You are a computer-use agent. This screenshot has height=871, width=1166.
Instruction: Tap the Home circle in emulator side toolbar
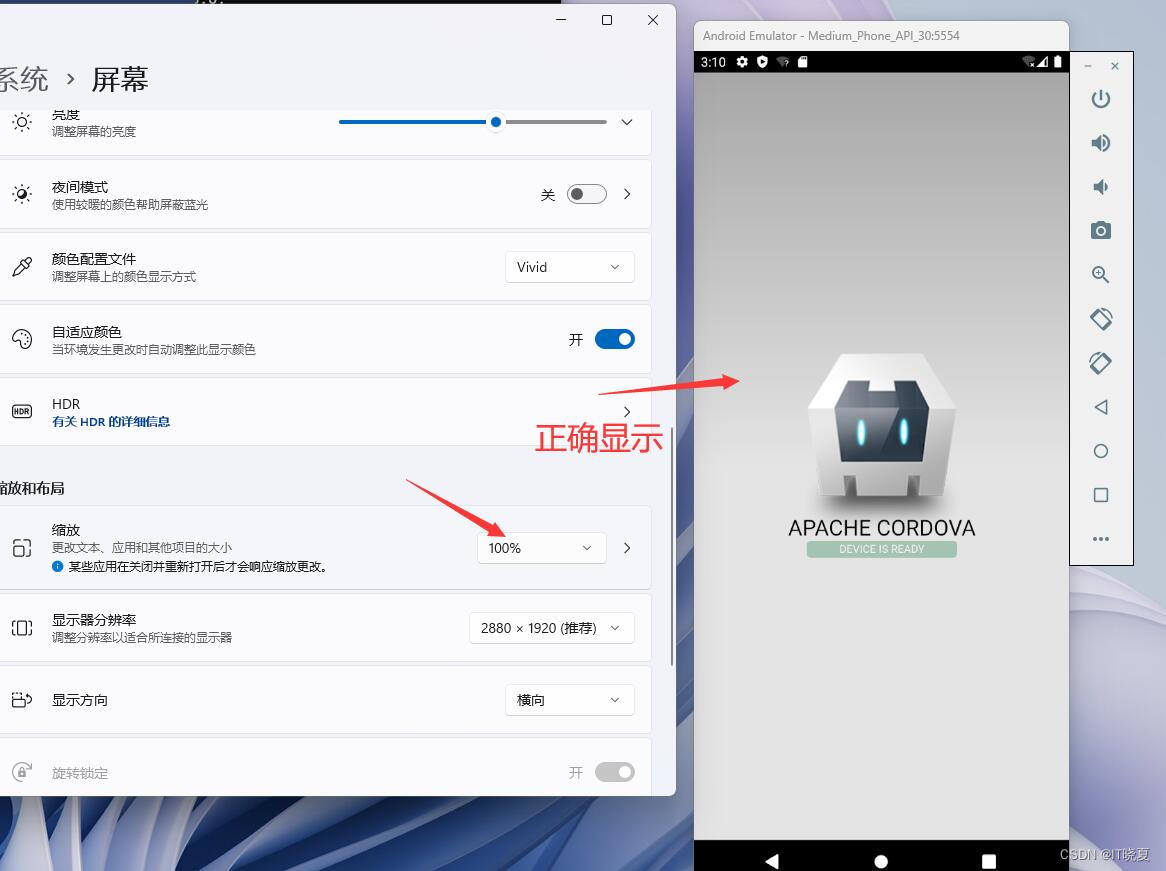point(1101,451)
